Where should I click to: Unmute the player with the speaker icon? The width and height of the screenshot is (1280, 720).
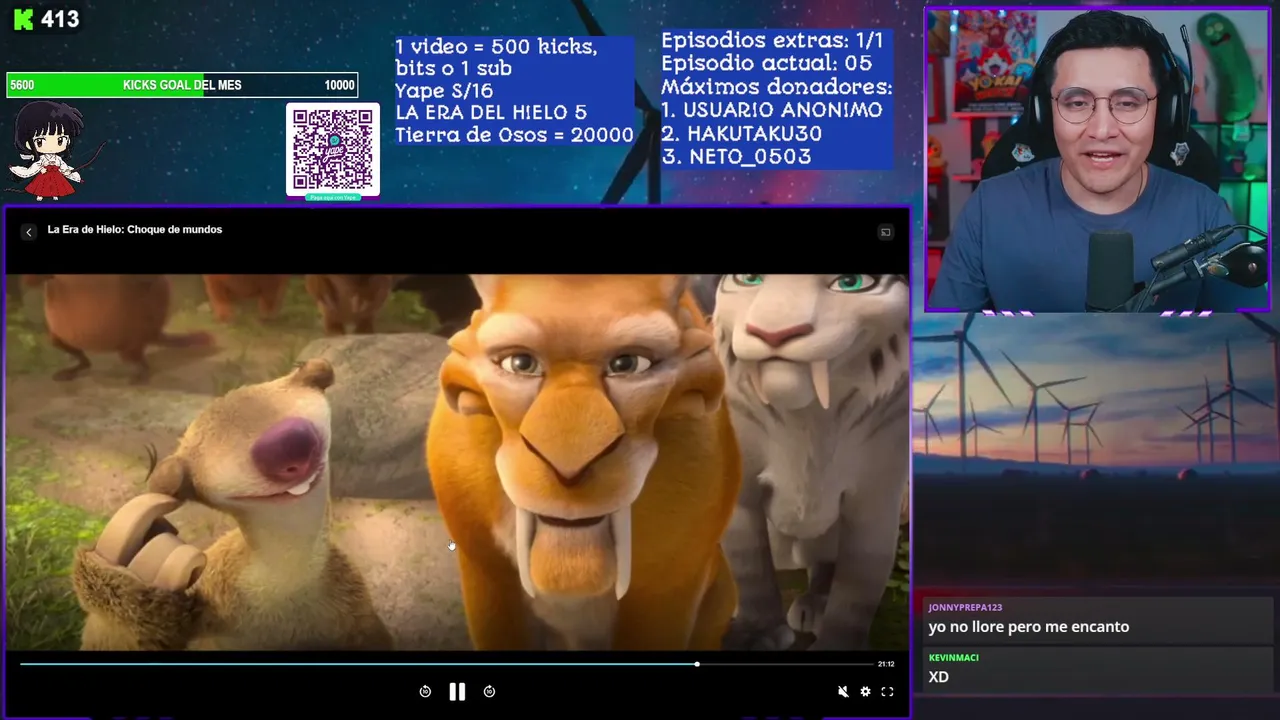pos(843,691)
